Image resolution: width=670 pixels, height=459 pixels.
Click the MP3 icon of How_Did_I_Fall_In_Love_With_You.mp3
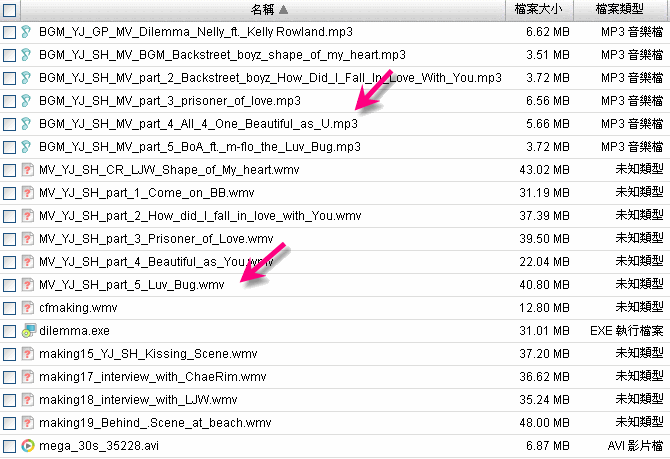(26, 78)
